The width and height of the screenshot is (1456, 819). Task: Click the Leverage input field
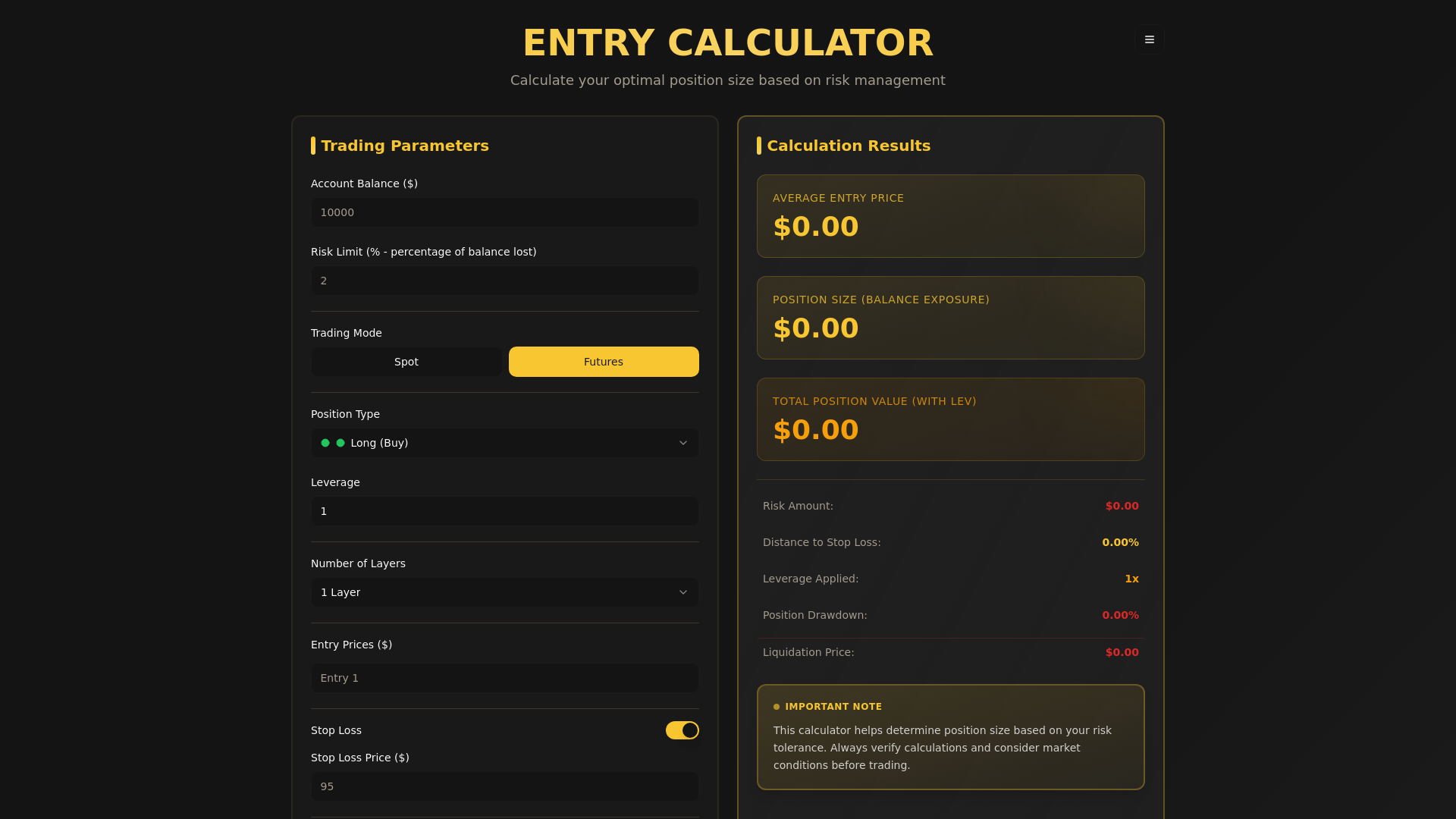[504, 511]
